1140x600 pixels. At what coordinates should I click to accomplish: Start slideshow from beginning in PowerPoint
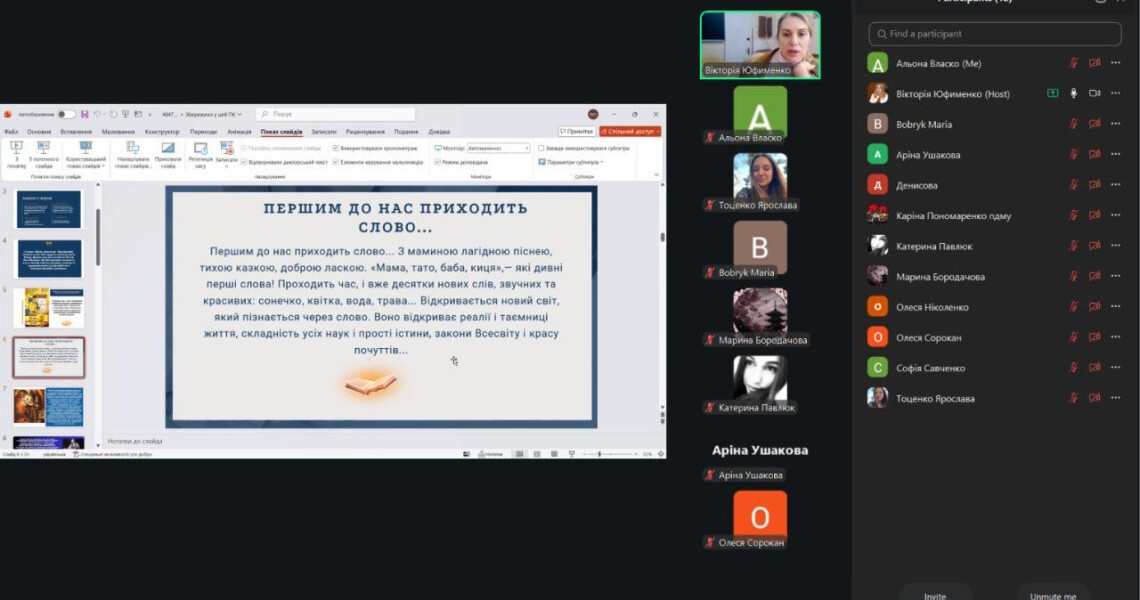(16, 155)
